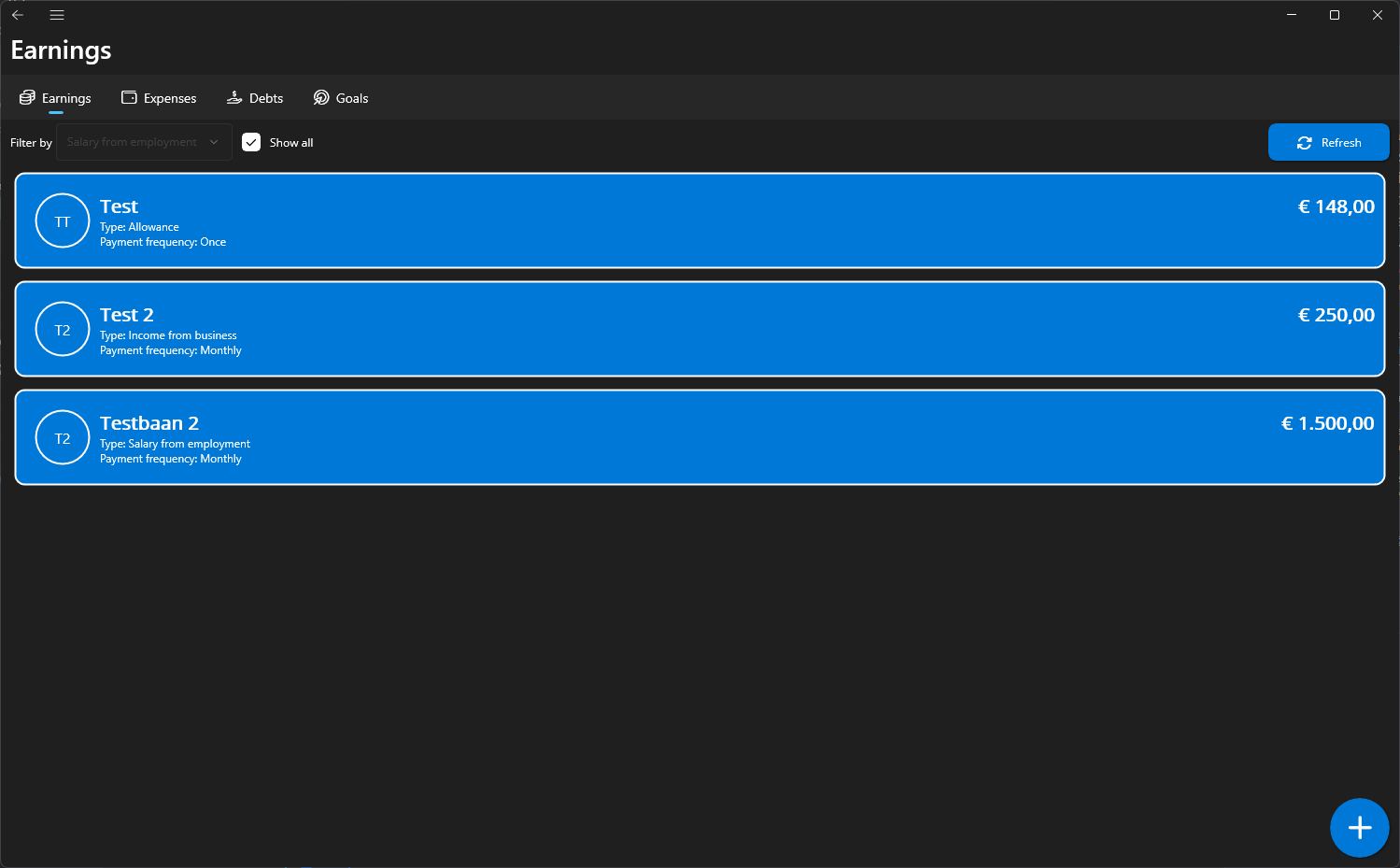Click the Expenses wallet icon

pyautogui.click(x=129, y=97)
